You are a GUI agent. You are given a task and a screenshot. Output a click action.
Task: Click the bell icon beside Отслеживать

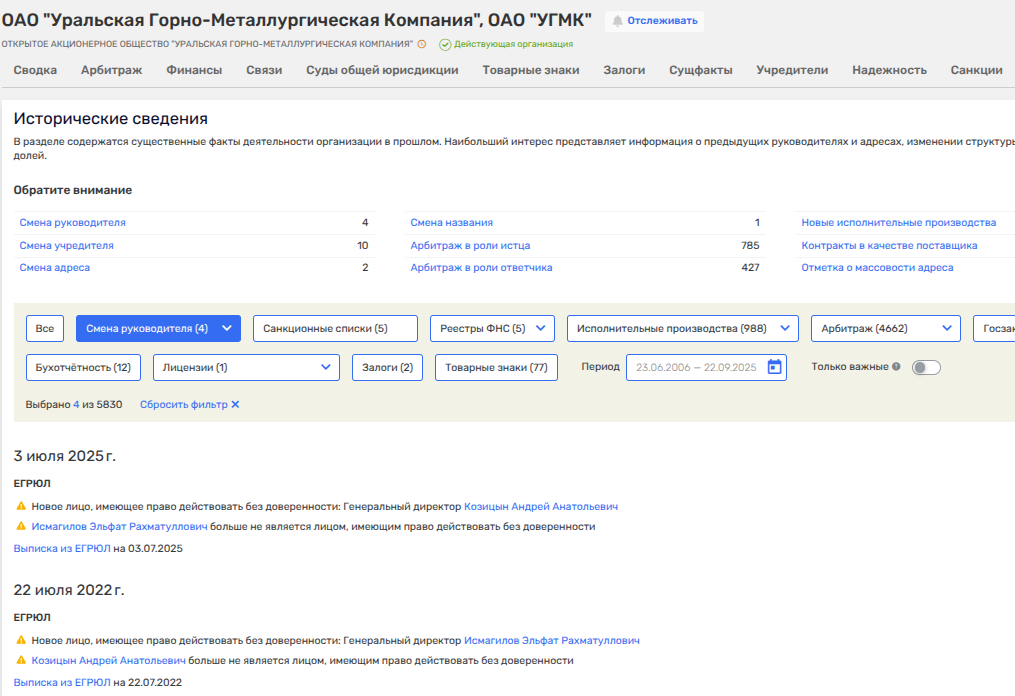tap(617, 21)
